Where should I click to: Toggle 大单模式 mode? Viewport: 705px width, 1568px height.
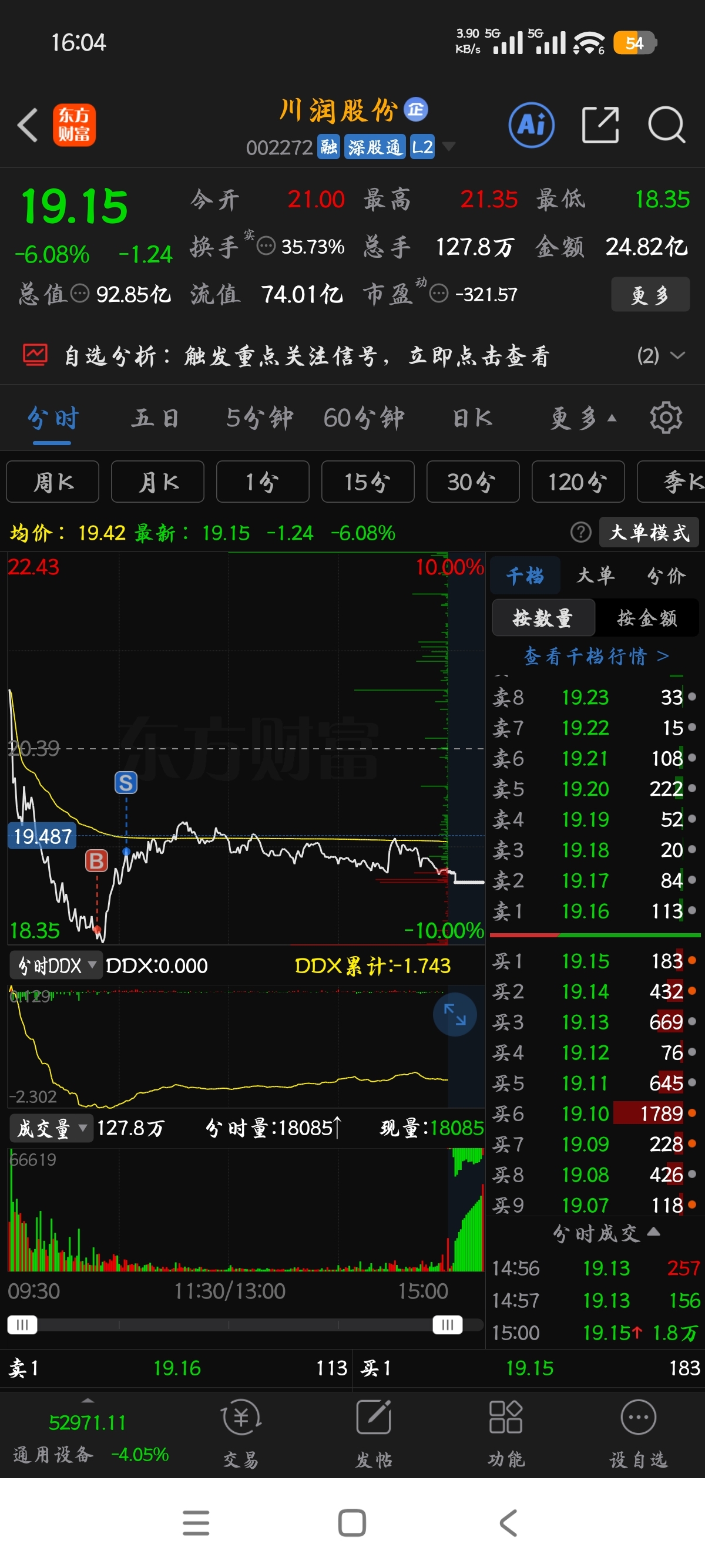click(649, 533)
